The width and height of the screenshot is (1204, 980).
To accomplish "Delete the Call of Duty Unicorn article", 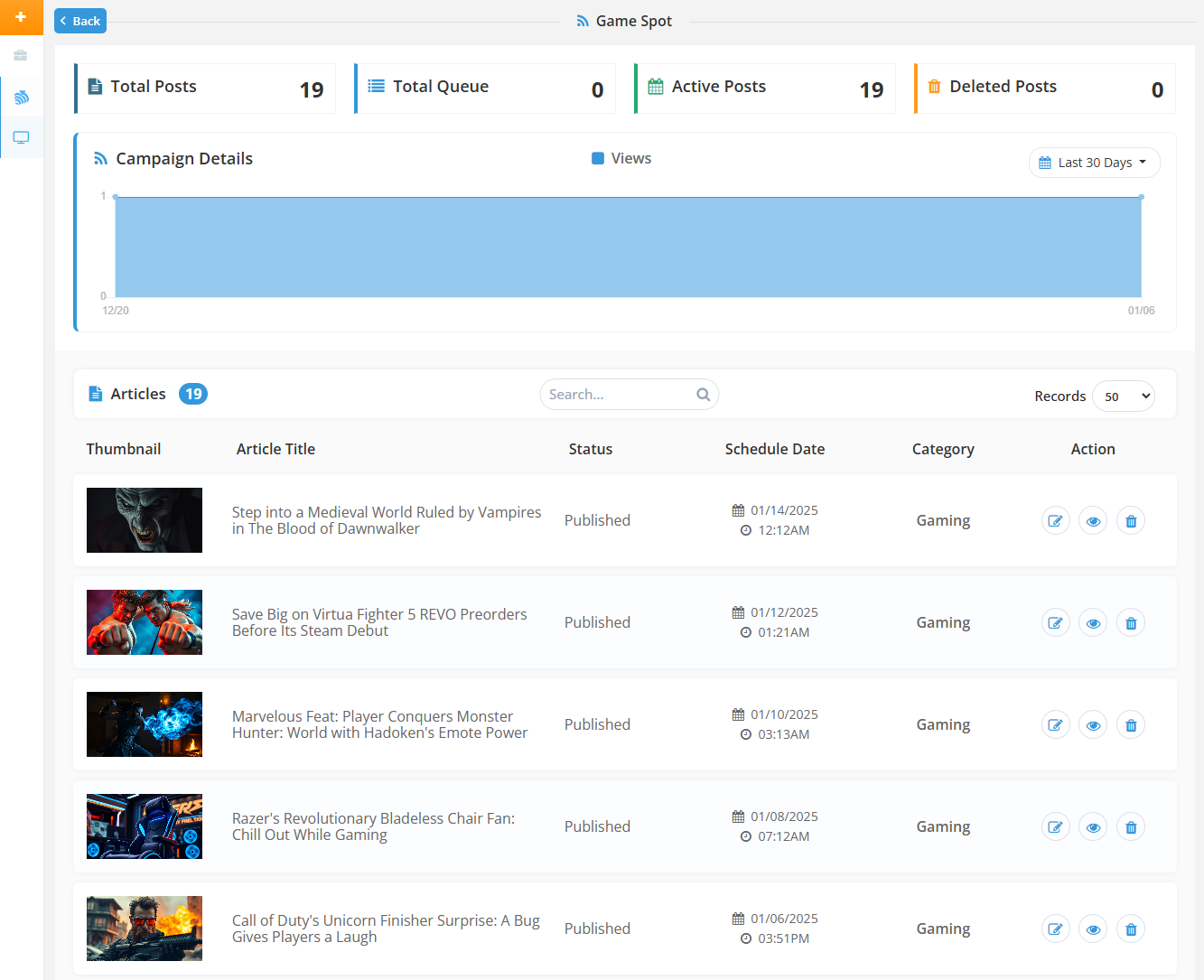I will (x=1131, y=929).
